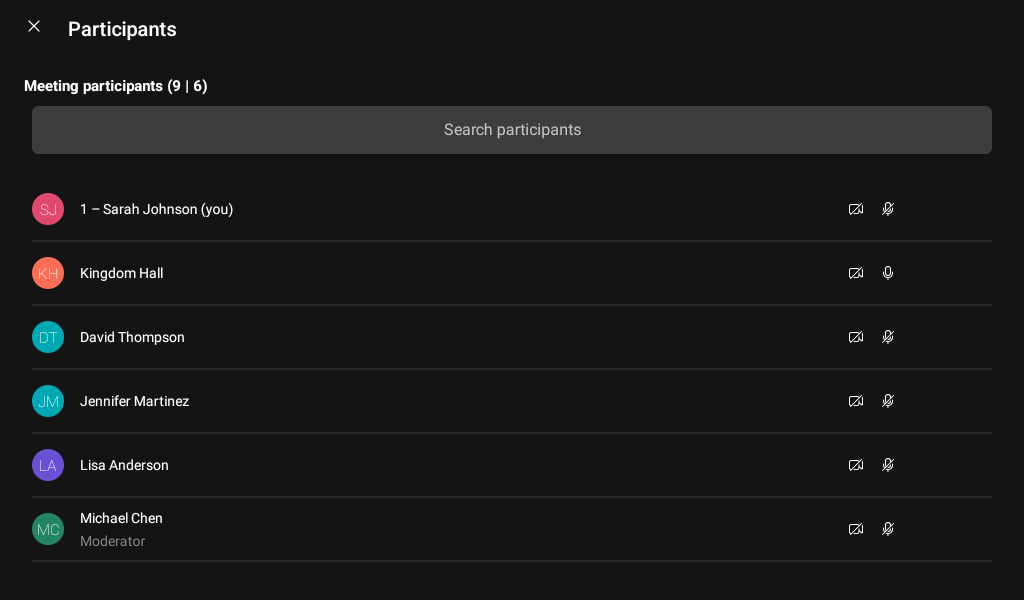The width and height of the screenshot is (1024, 600).
Task: Click Sarah Johnson's muted microphone icon
Action: tap(888, 209)
